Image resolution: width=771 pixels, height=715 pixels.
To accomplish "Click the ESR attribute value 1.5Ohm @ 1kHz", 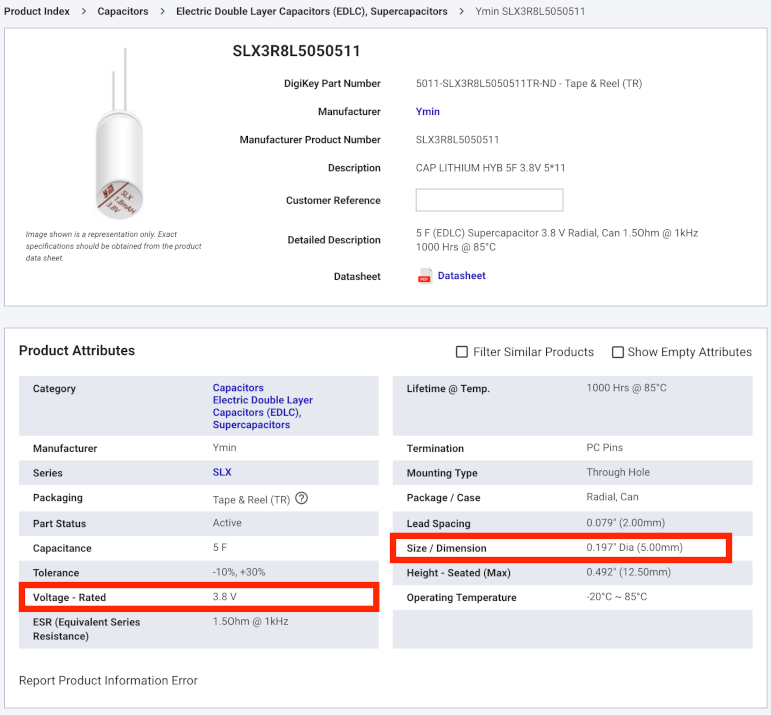I will click(250, 622).
